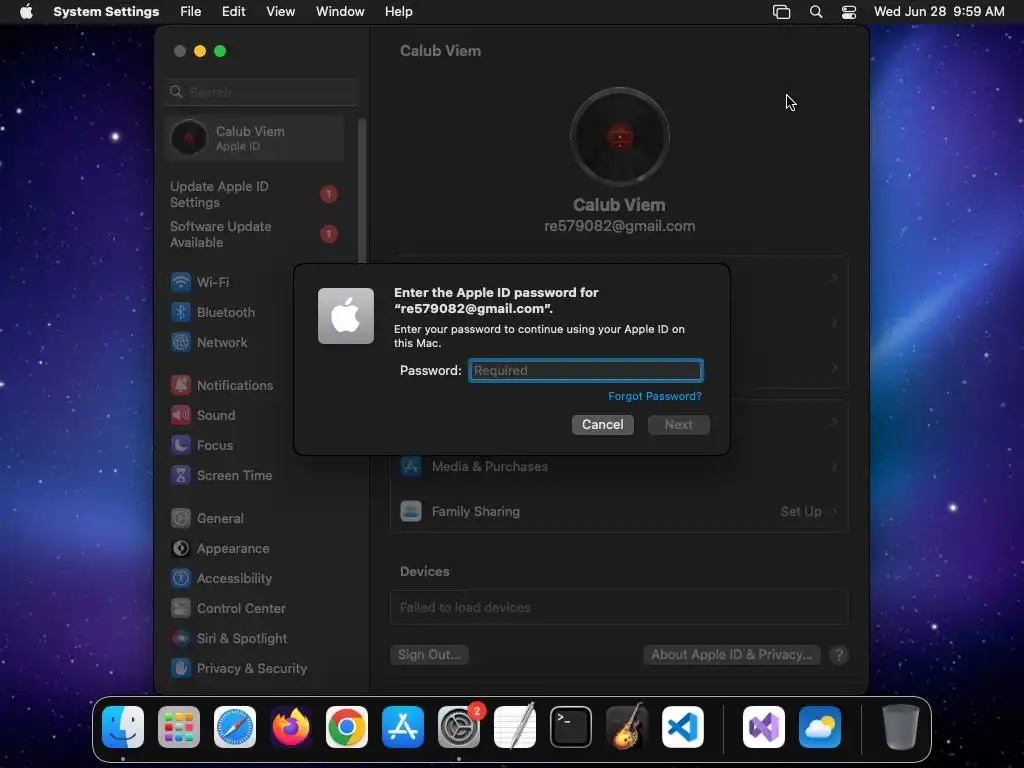Image resolution: width=1024 pixels, height=768 pixels.
Task: Select the Sound speaker icon
Action: (181, 415)
